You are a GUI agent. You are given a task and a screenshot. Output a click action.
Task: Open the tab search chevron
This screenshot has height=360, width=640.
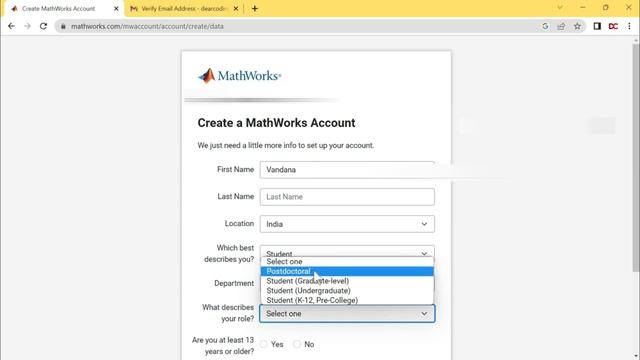[560, 7]
